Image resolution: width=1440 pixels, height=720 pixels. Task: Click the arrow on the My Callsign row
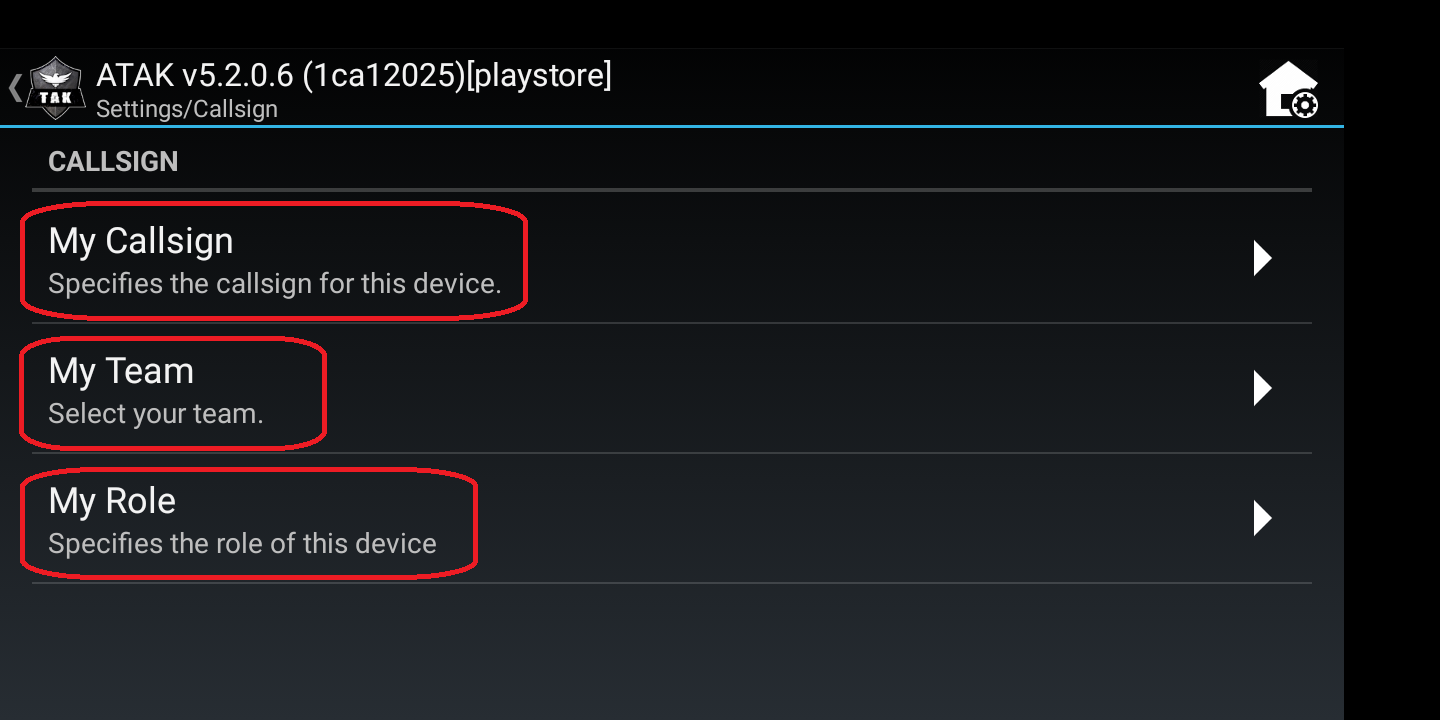point(1262,258)
